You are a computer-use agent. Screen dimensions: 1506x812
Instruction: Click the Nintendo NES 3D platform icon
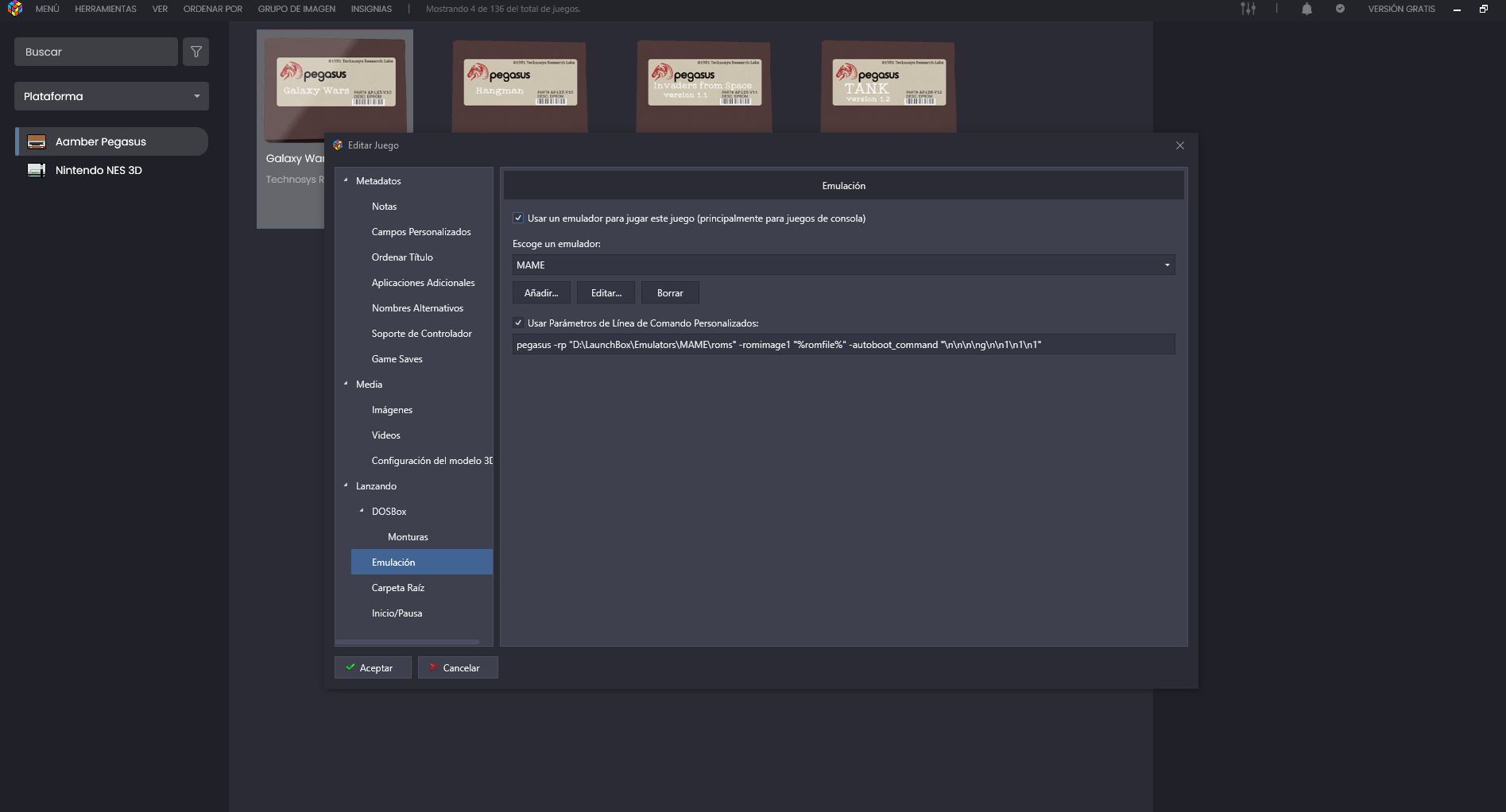[37, 170]
